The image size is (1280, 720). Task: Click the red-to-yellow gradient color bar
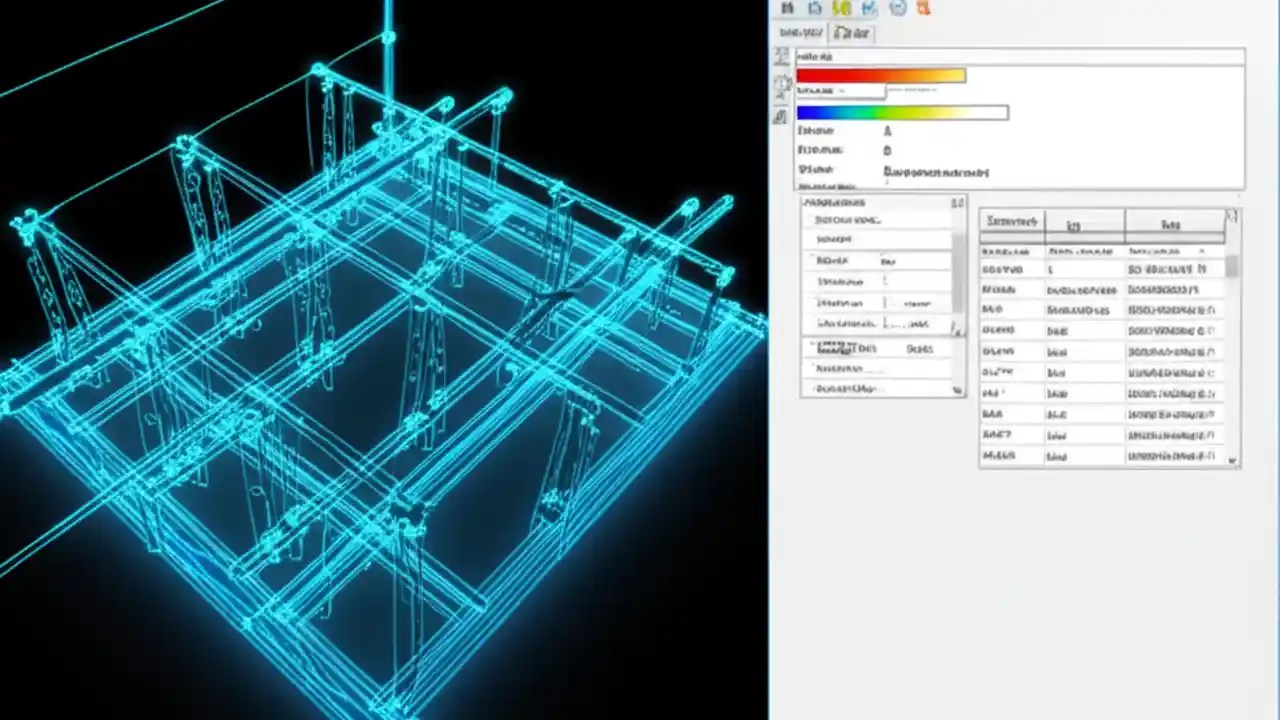880,76
